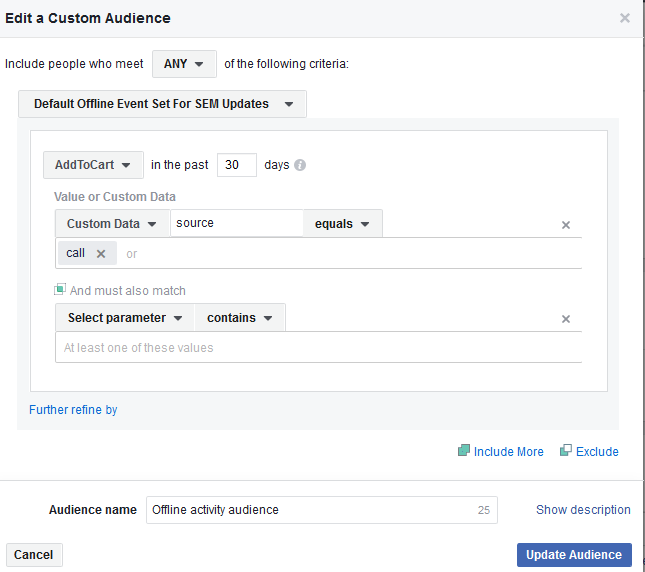Focus the Audience name text field
The image size is (645, 572).
click(x=310, y=510)
